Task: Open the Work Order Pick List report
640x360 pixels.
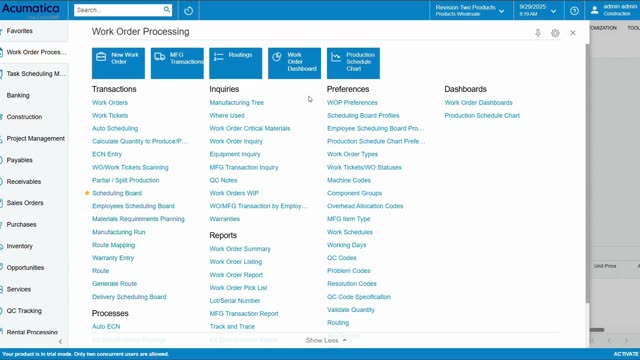Action: tap(238, 288)
